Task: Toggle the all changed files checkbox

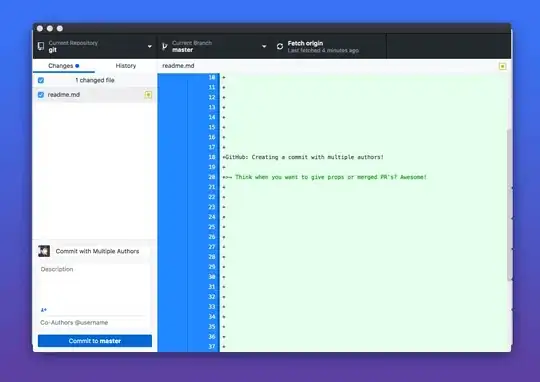Action: pyautogui.click(x=41, y=80)
